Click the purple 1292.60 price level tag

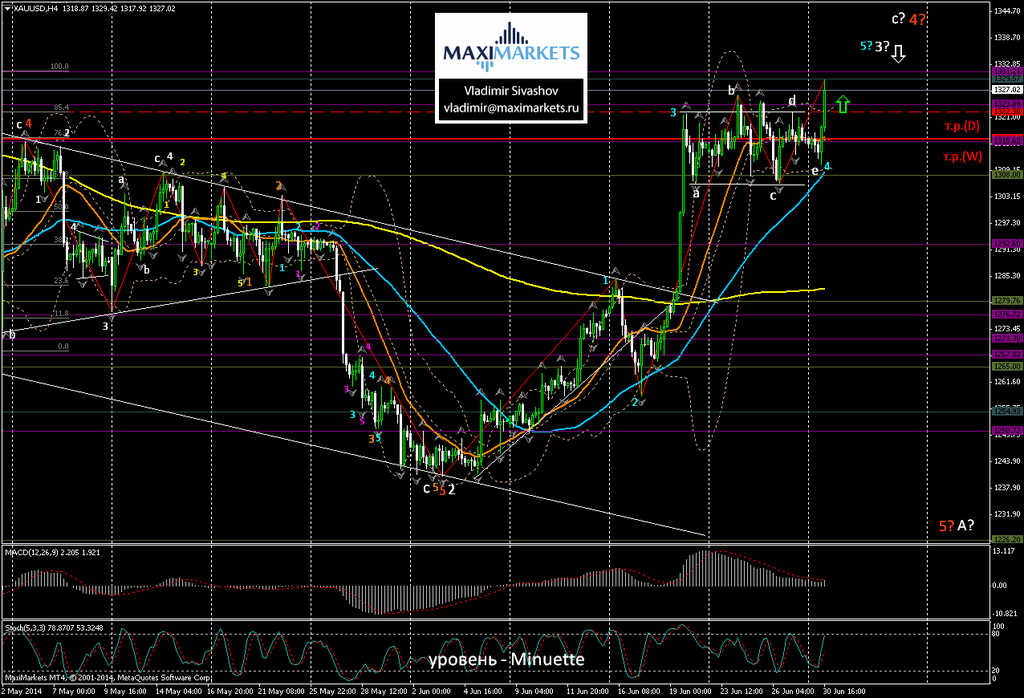click(1006, 244)
